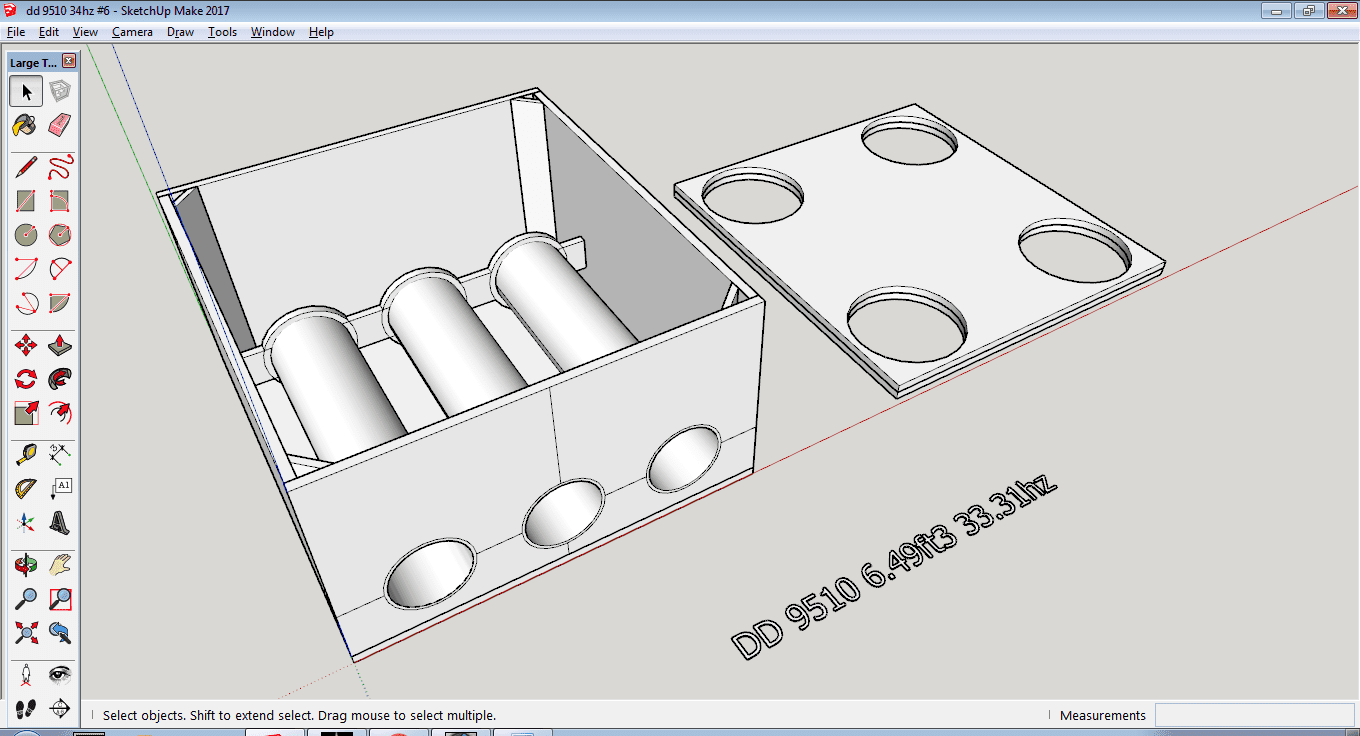Select the Rotated Rectangle tool
The width and height of the screenshot is (1360, 736).
click(x=60, y=201)
